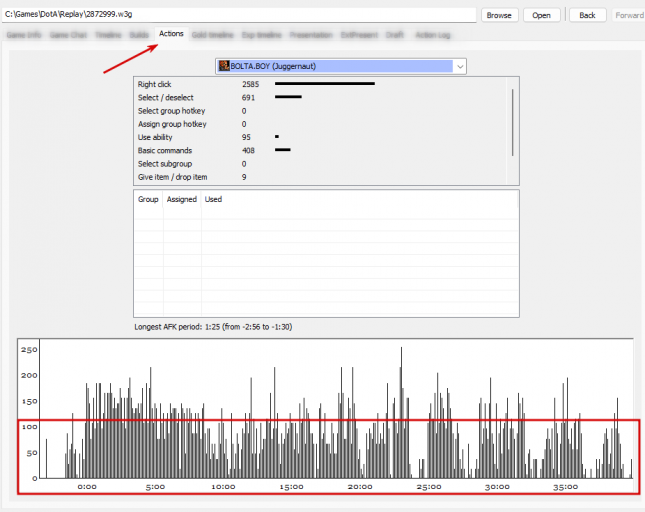This screenshot has height=512, width=645.
Task: Click the action stats list scrollbar
Action: 513,123
